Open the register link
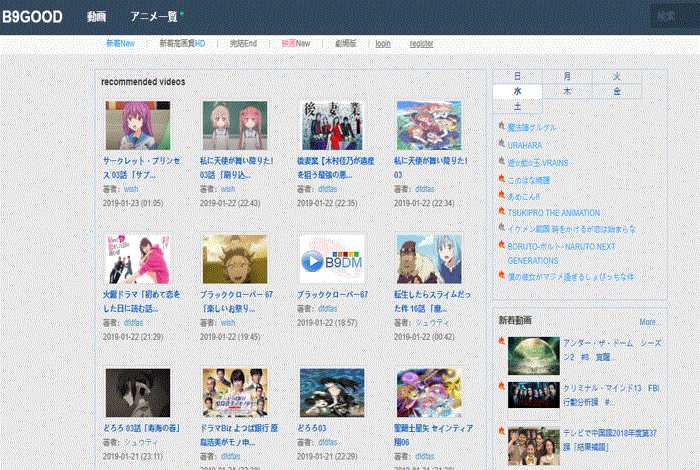The width and height of the screenshot is (700, 470). point(421,44)
